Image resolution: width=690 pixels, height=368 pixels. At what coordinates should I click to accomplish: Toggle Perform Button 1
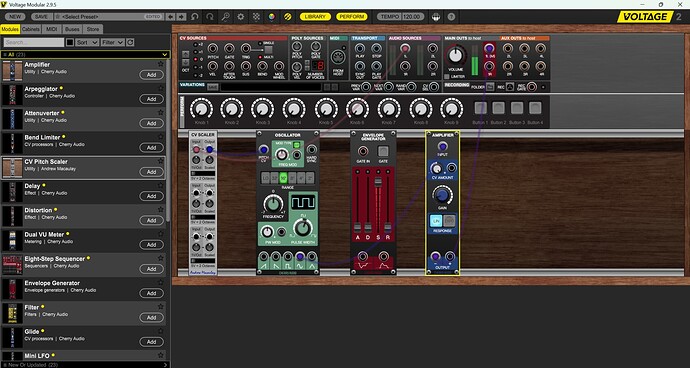[x=481, y=108]
